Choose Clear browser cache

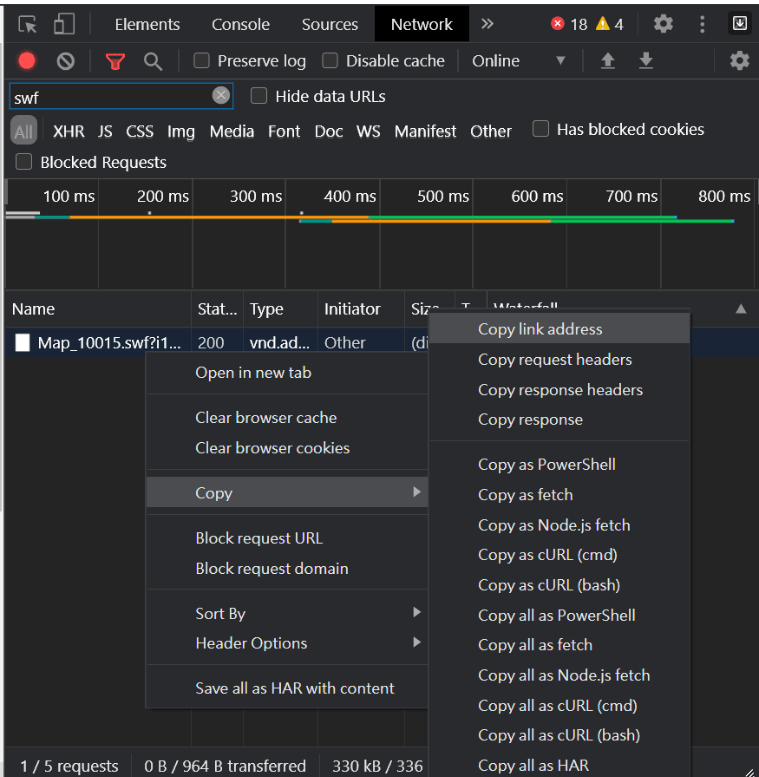click(287, 417)
